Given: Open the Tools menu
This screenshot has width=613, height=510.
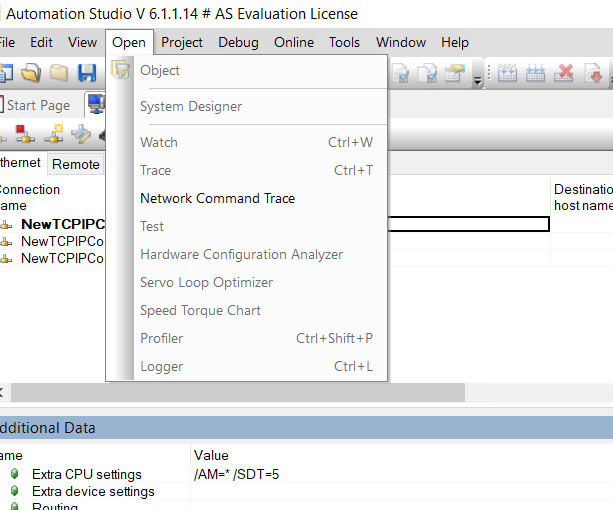Looking at the screenshot, I should [x=344, y=42].
